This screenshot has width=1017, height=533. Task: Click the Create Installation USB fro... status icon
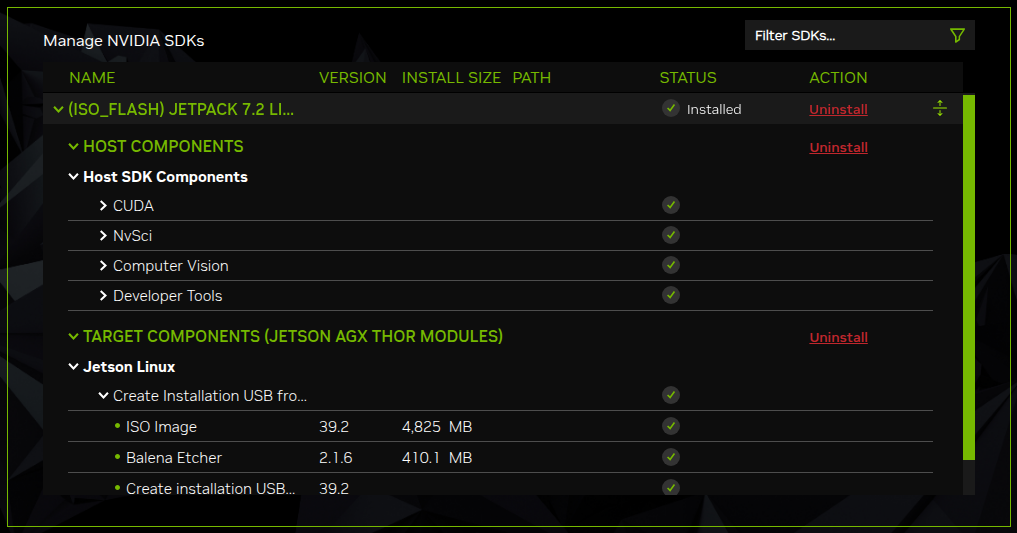pos(671,395)
